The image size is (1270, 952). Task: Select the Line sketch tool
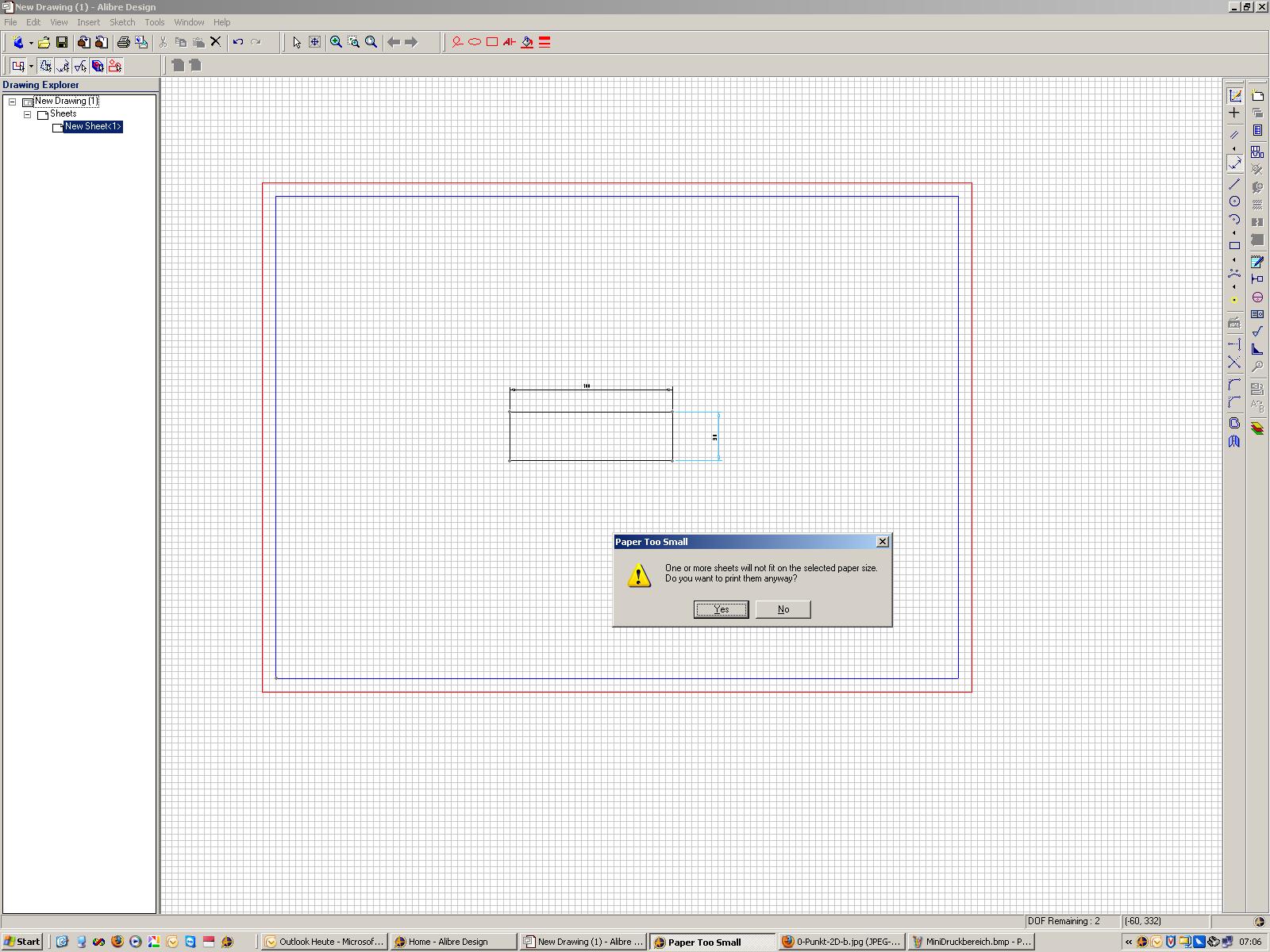[1234, 184]
